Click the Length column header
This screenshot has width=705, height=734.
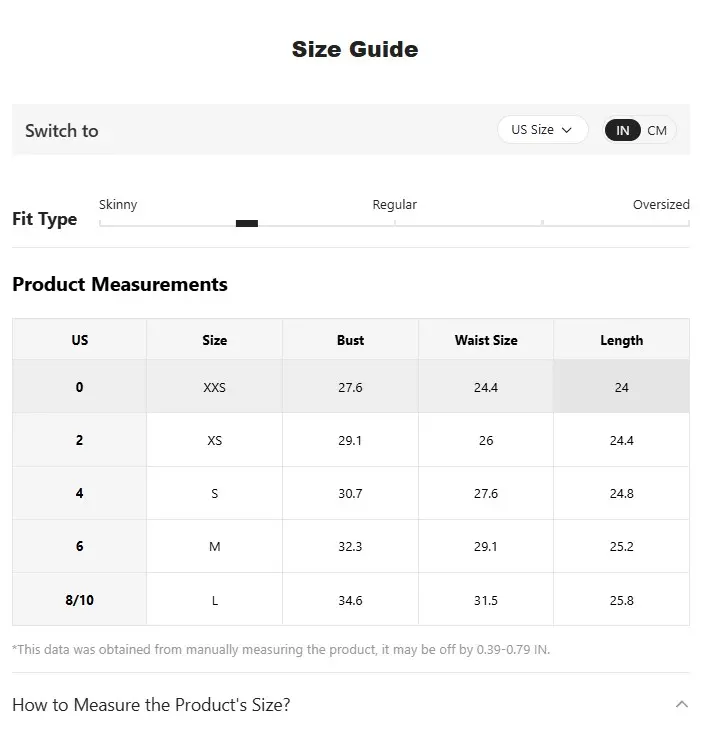(621, 340)
